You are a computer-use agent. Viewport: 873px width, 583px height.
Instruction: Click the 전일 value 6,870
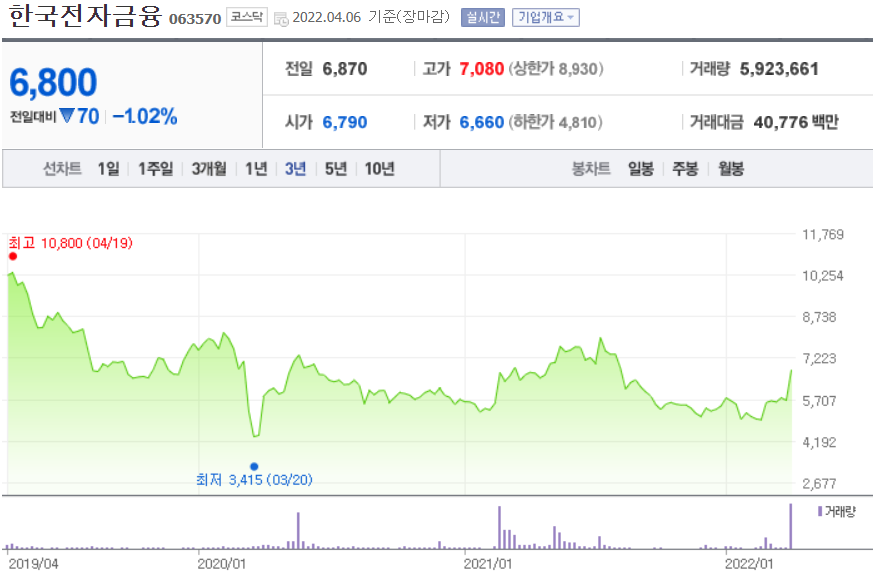(345, 69)
